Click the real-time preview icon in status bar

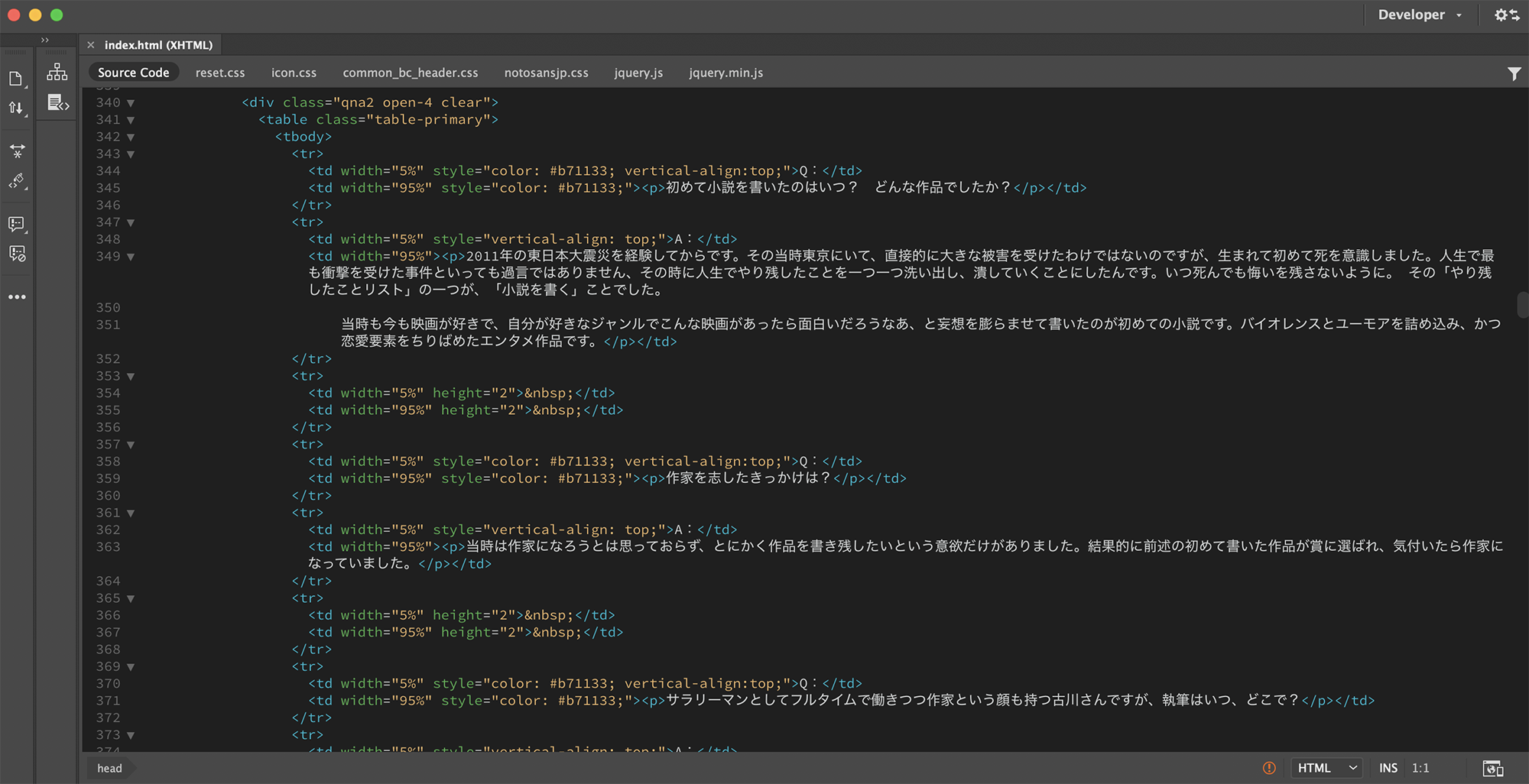coord(1492,768)
